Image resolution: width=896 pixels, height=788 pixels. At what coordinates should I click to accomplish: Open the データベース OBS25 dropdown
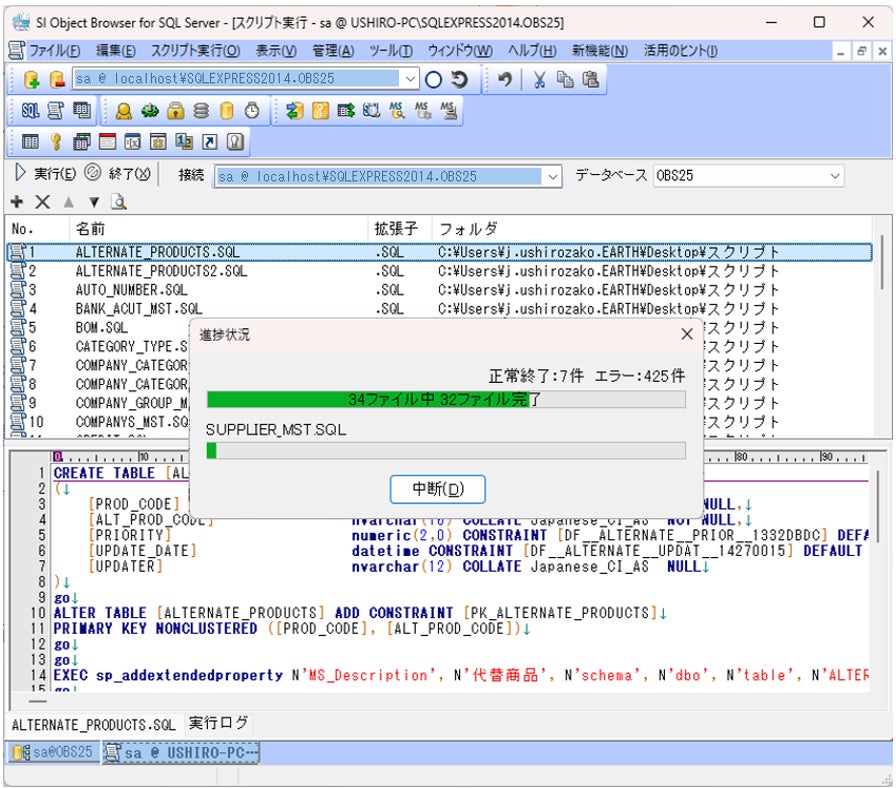835,176
